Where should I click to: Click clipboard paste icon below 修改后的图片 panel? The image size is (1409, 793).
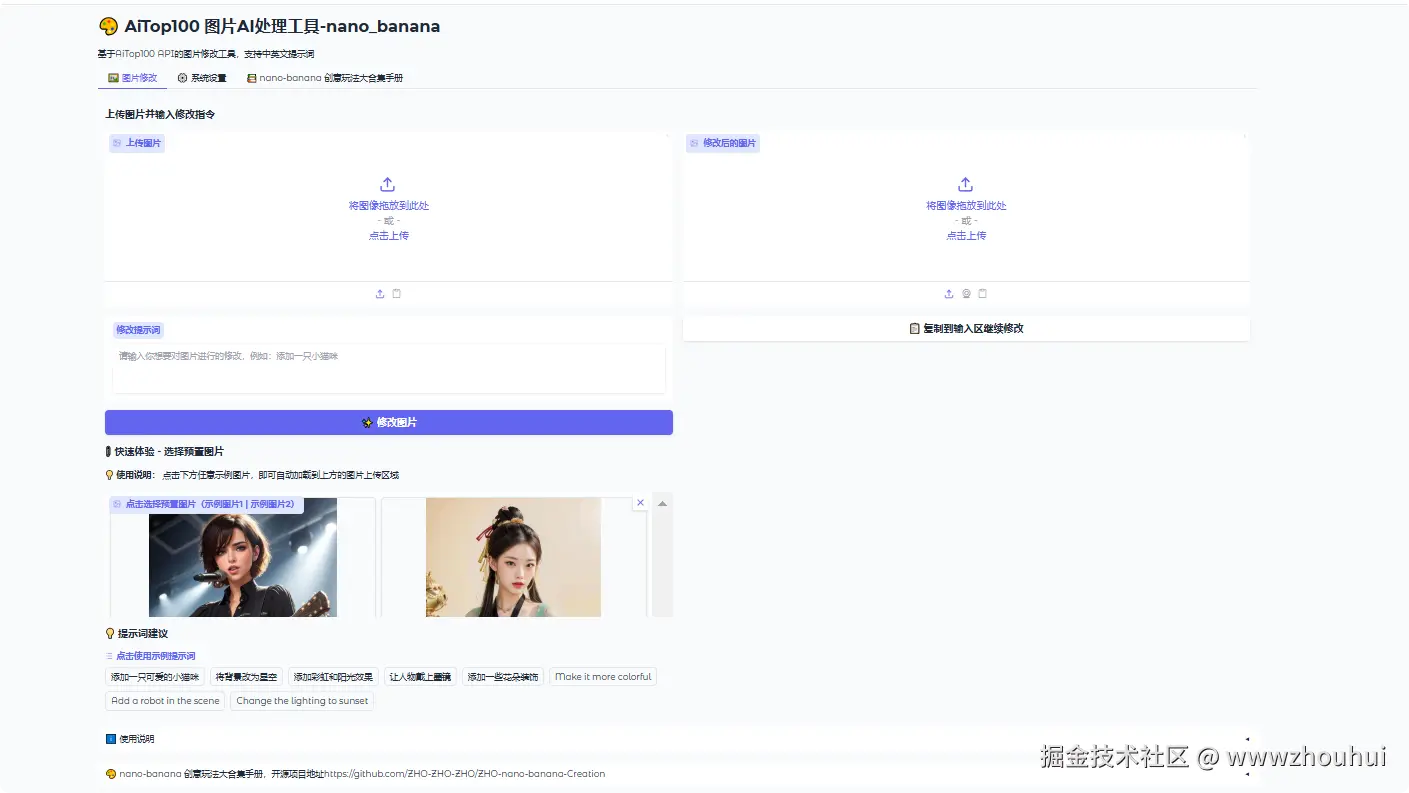[982, 294]
